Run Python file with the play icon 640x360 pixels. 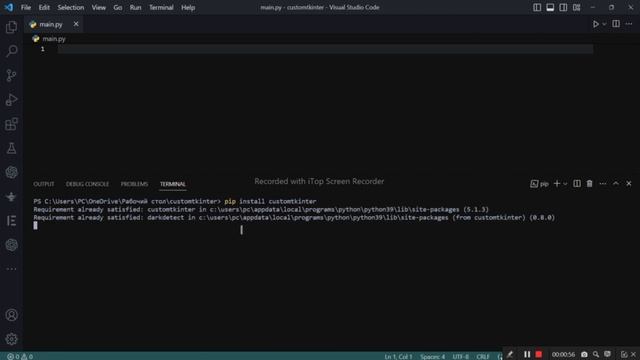(x=596, y=24)
